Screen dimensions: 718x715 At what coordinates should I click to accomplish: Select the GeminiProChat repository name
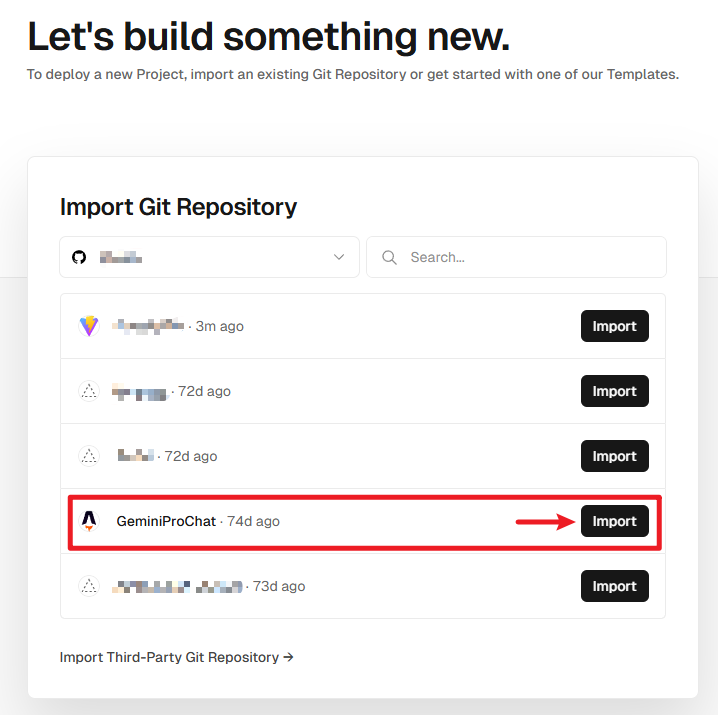(166, 521)
